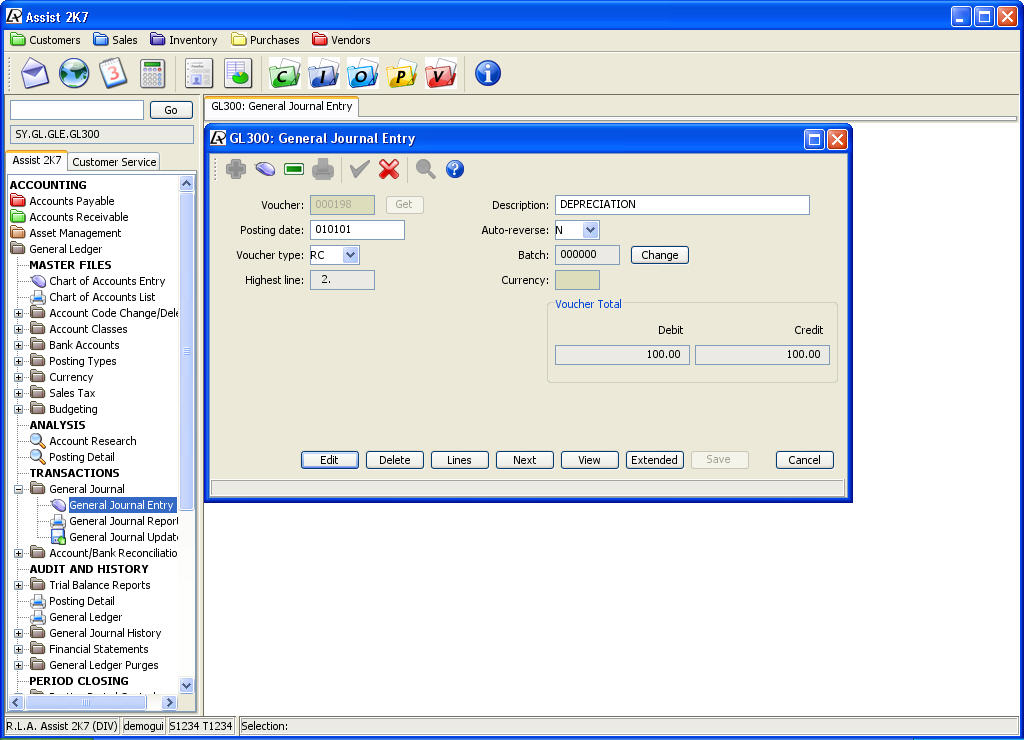Expand the Financial Statements folder
This screenshot has width=1024, height=740.
(19, 649)
